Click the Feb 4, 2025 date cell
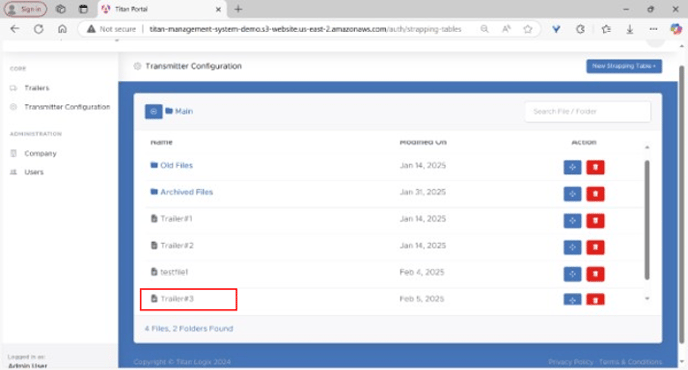 (422, 272)
